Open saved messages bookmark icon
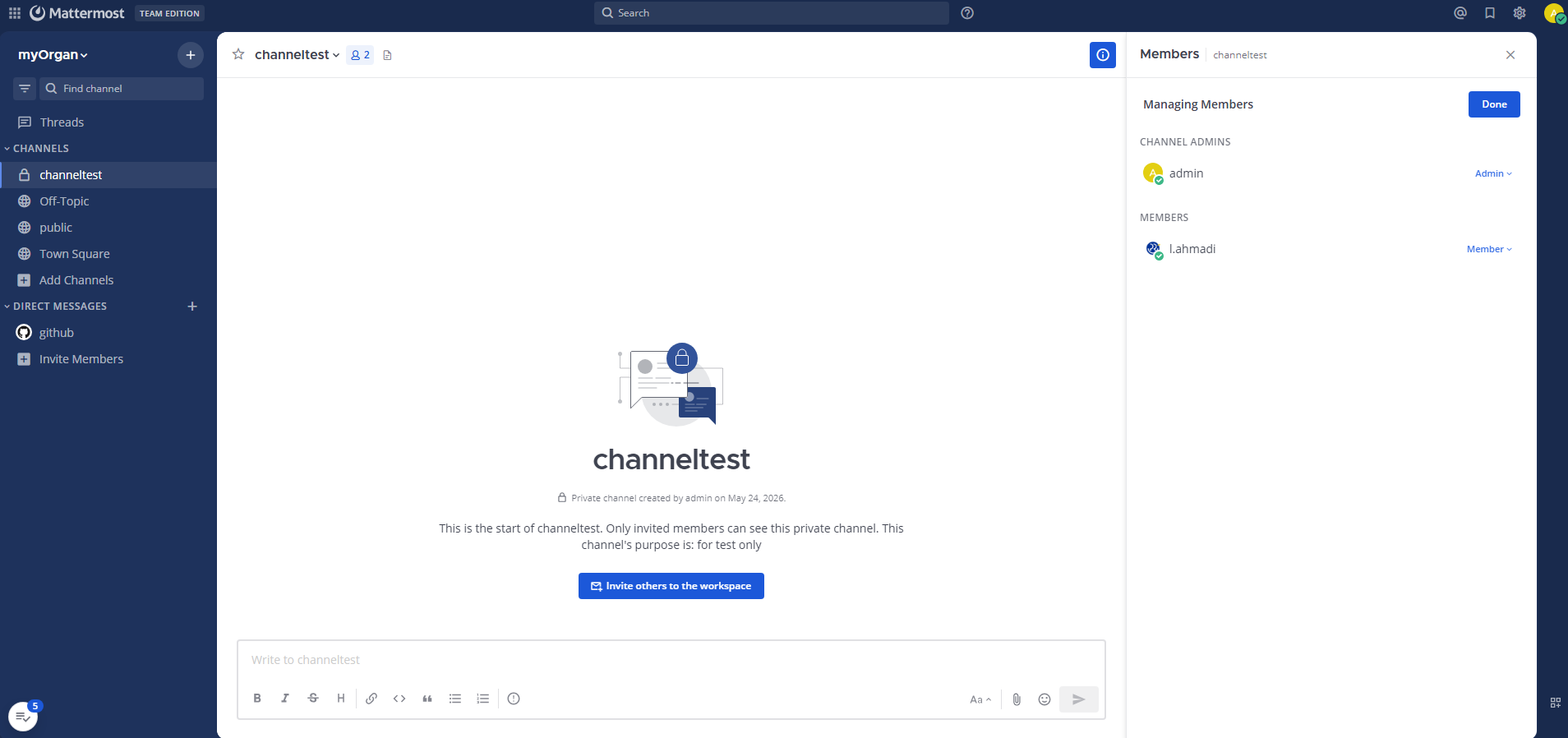Image resolution: width=1568 pixels, height=738 pixels. [1490, 13]
